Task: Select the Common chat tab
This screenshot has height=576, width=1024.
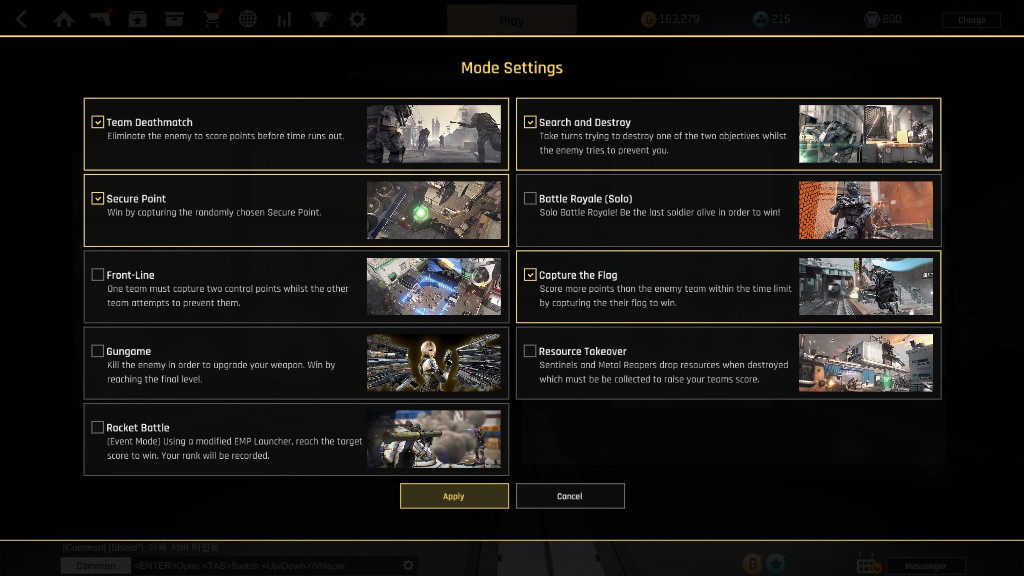Action: tap(95, 566)
